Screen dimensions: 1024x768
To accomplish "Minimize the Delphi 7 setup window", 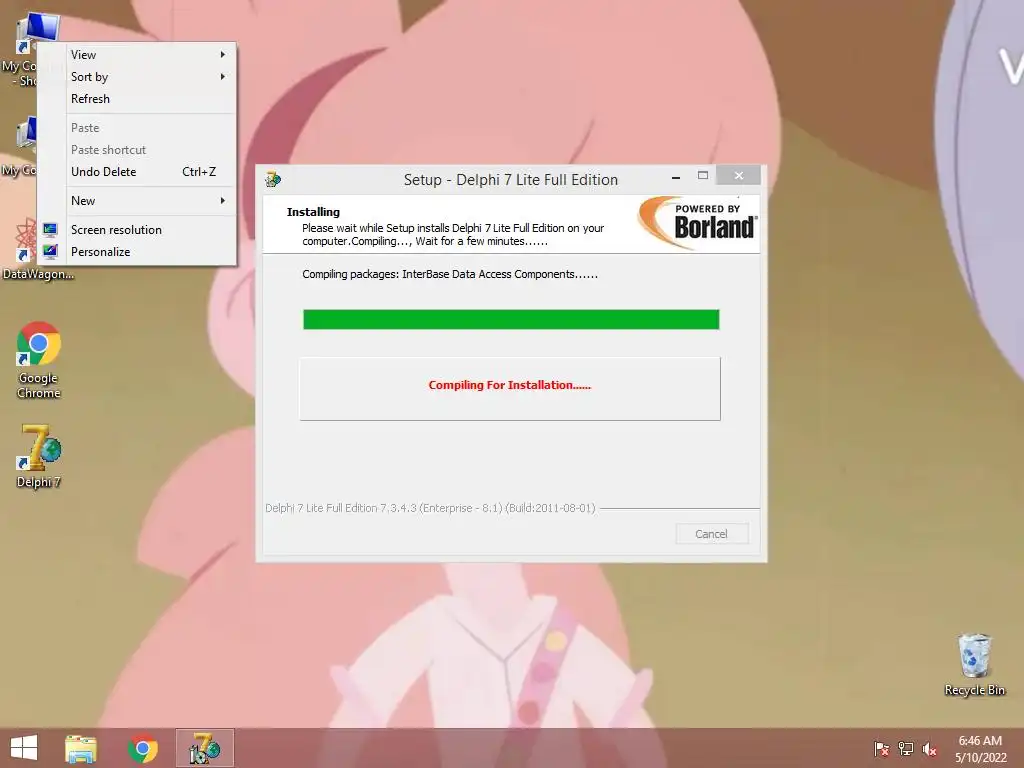I will pos(676,176).
